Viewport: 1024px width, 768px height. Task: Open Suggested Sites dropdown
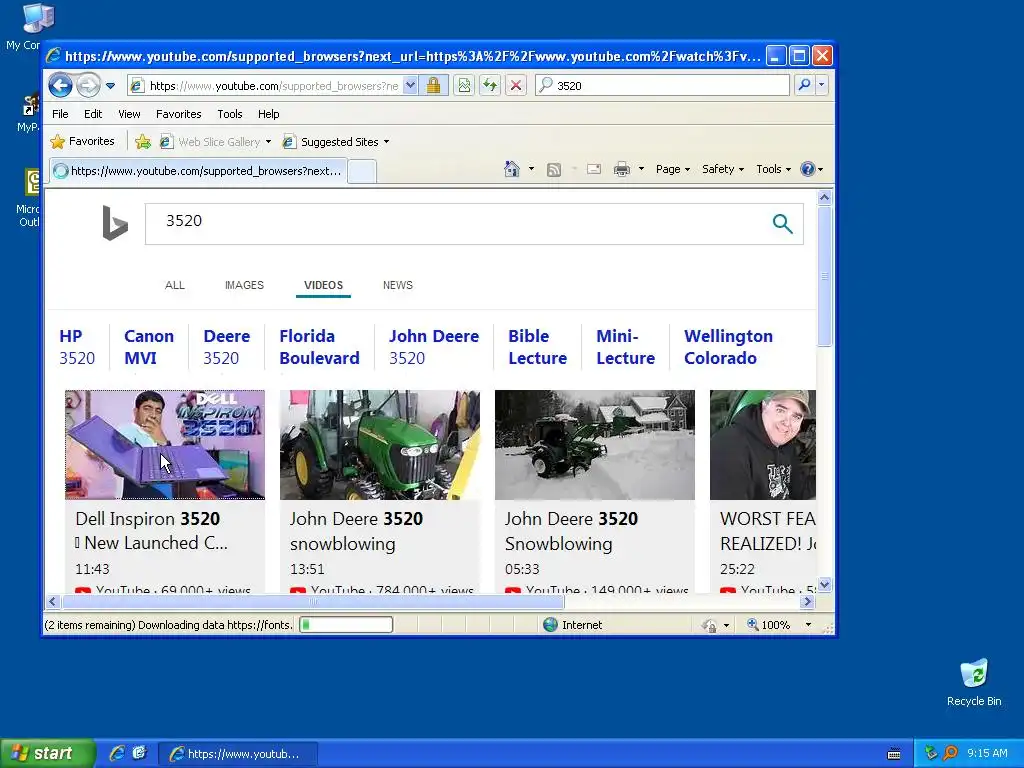tap(336, 142)
